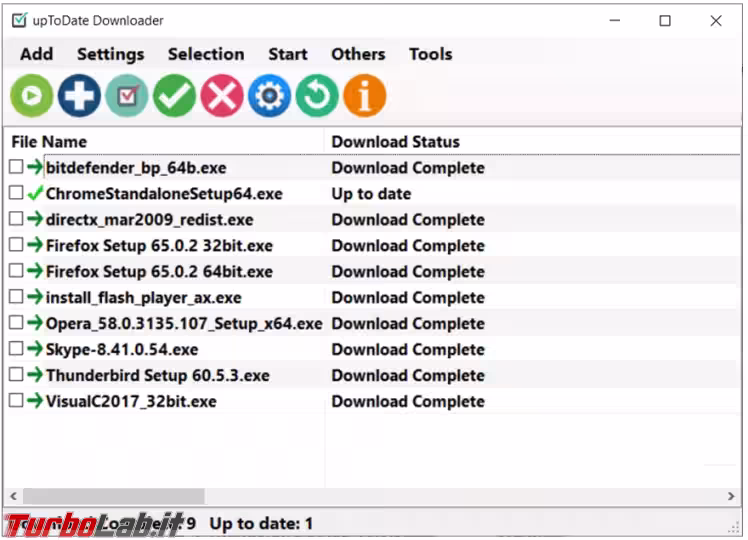This screenshot has height=540, width=748.
Task: Open the Others menu
Action: (358, 54)
